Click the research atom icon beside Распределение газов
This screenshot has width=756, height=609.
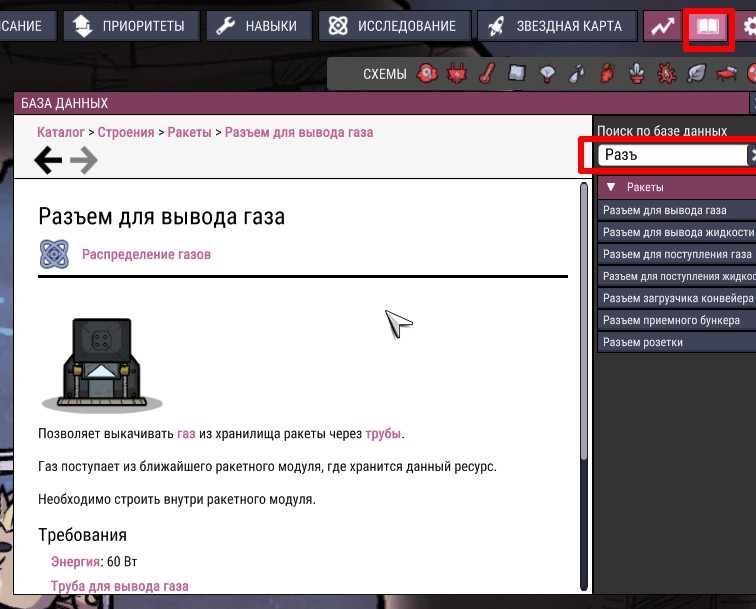54,254
